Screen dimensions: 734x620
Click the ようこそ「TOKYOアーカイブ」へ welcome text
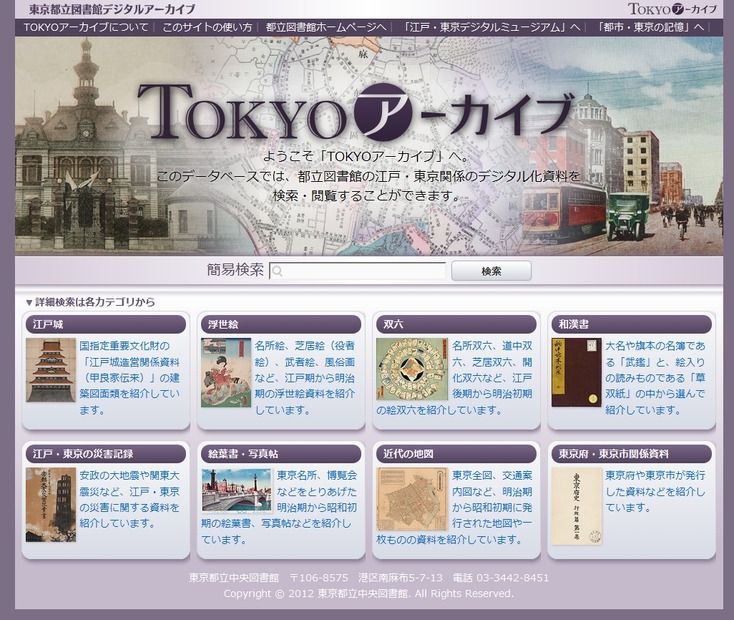pyautogui.click(x=366, y=156)
